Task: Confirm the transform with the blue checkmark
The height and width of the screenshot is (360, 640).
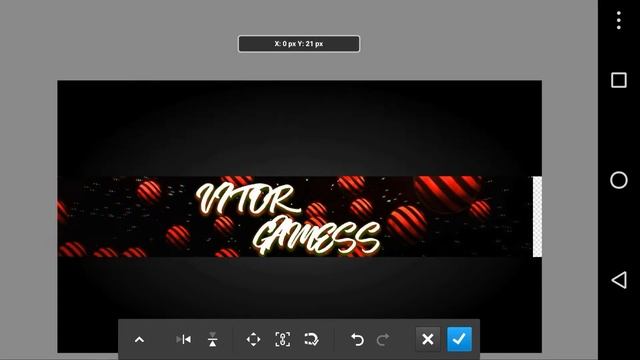Action: (x=460, y=339)
